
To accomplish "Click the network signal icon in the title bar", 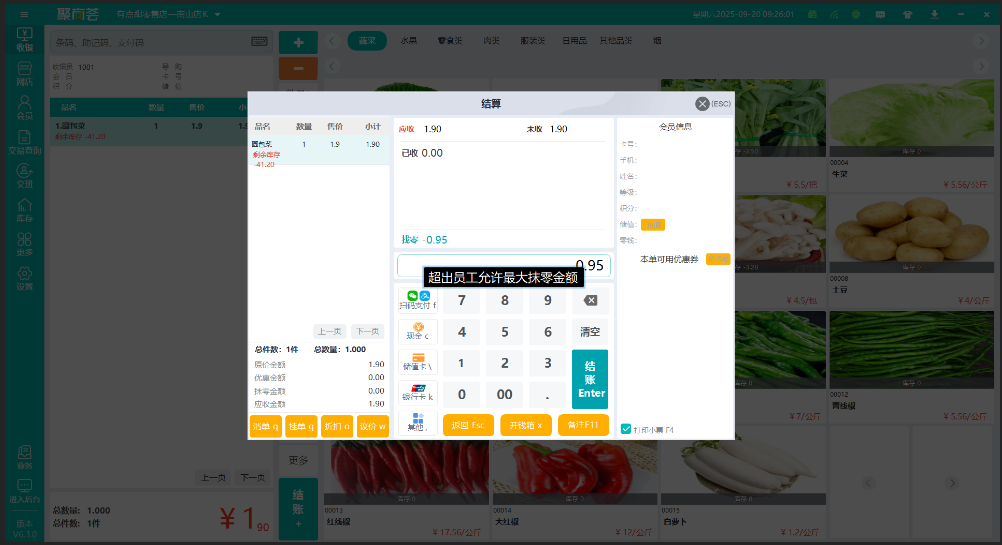I will [835, 14].
